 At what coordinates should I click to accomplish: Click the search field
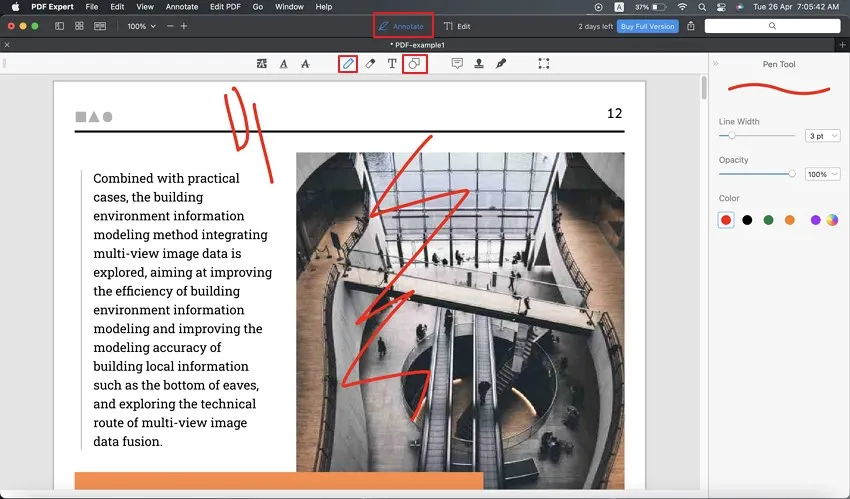pyautogui.click(x=772, y=26)
